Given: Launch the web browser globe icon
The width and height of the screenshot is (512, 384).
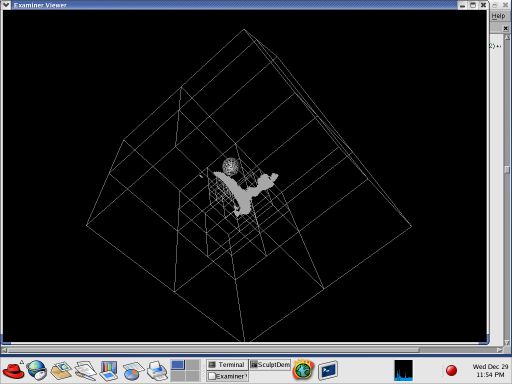Looking at the screenshot, I should 37,370.
